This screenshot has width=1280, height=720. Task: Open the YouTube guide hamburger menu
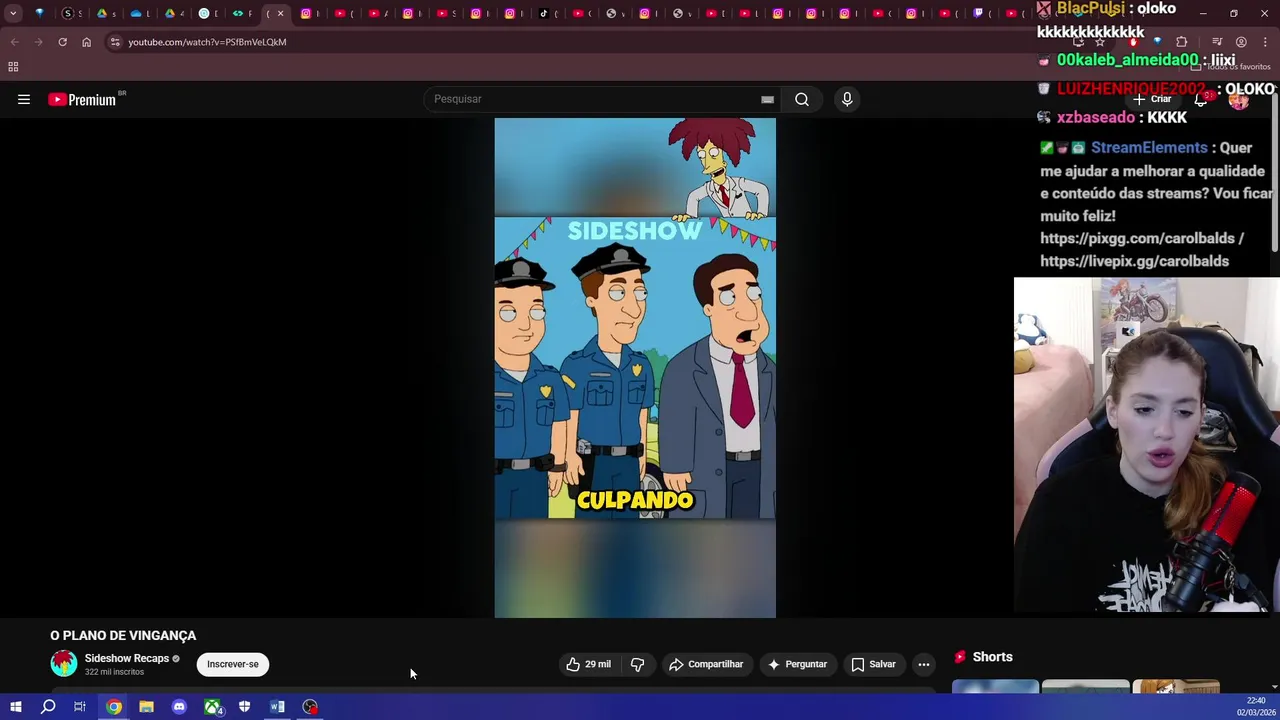tap(24, 99)
